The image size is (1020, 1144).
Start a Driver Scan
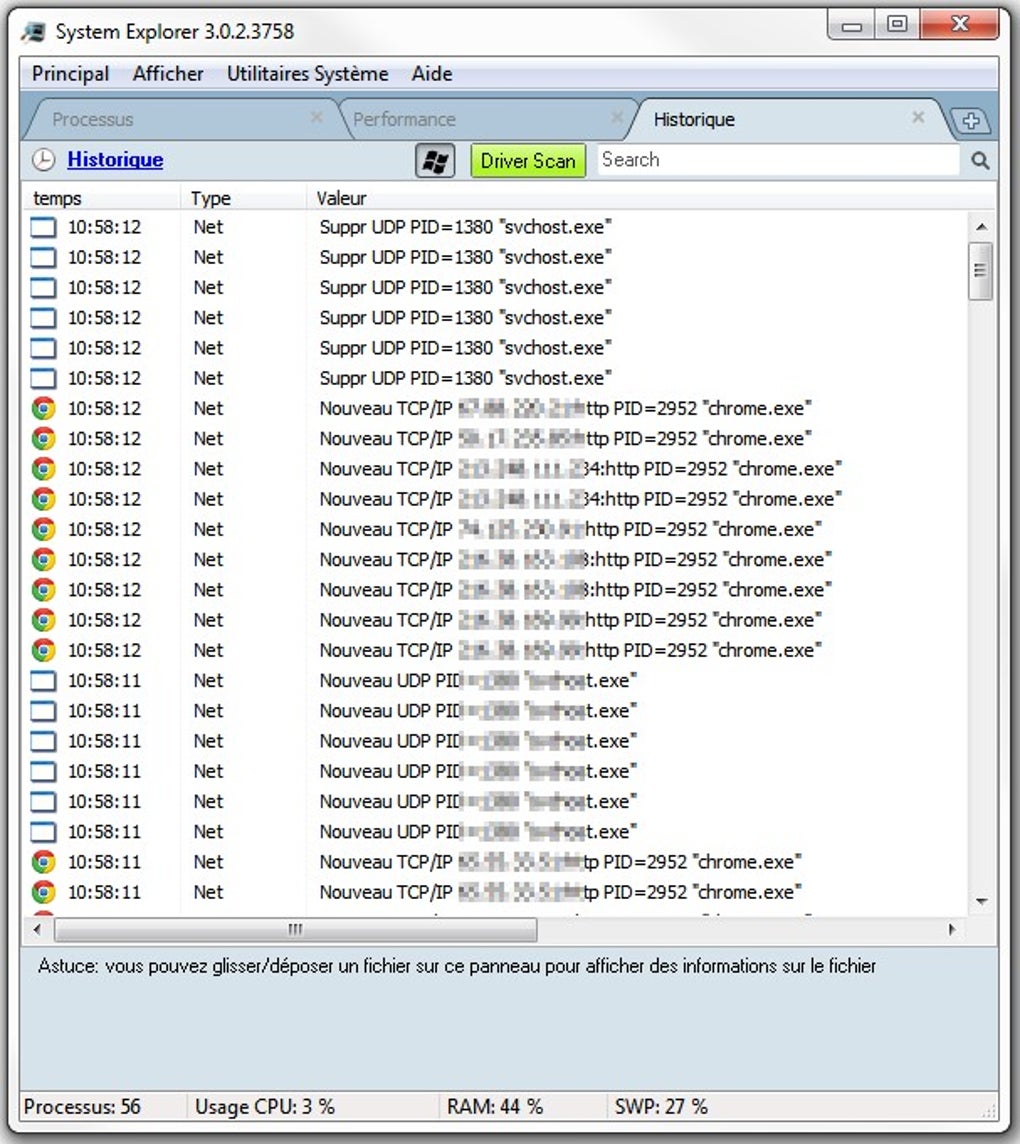[x=527, y=160]
